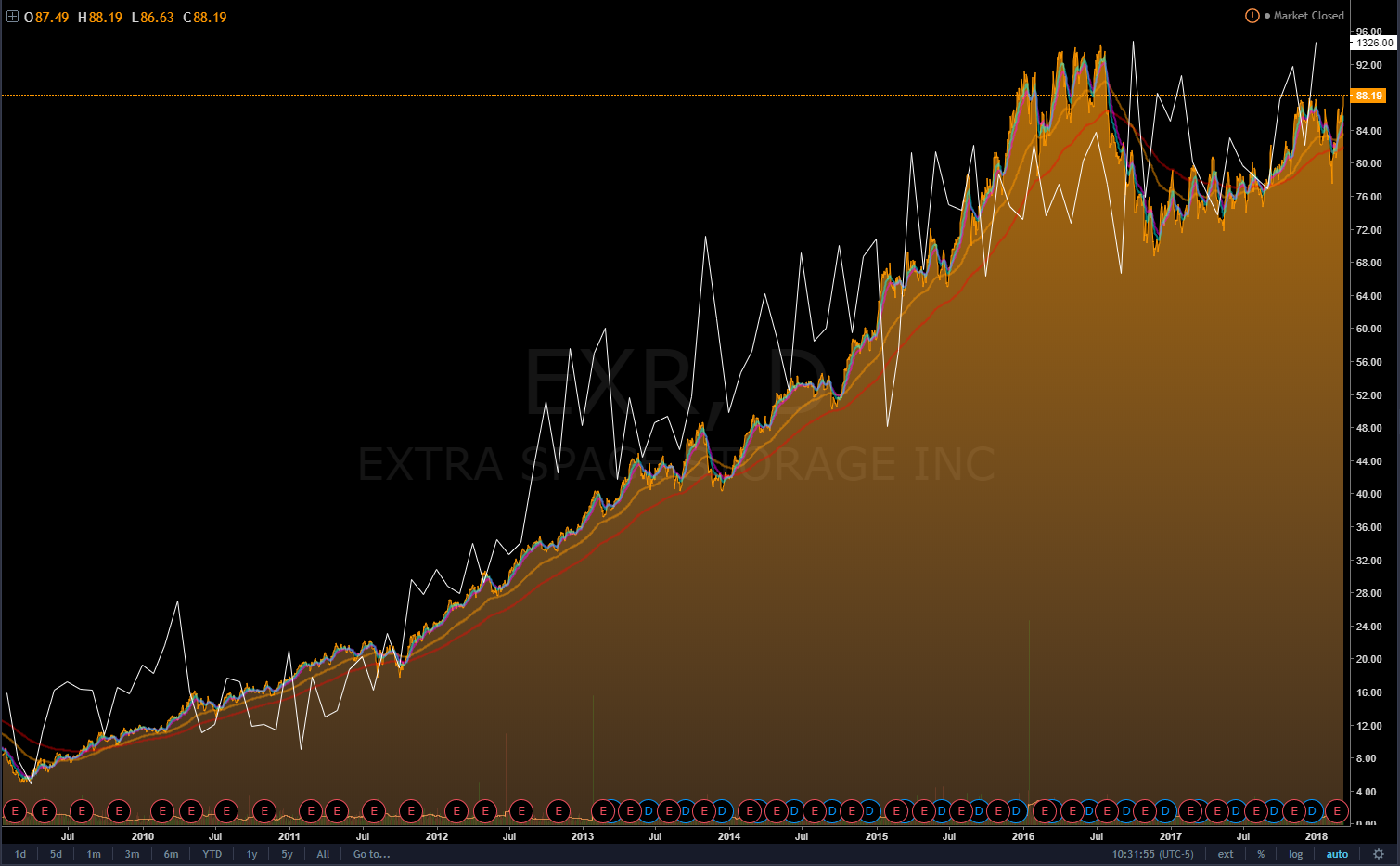The image size is (1400, 866).
Task: Click the Market Closed status indicator
Action: (x=1304, y=16)
